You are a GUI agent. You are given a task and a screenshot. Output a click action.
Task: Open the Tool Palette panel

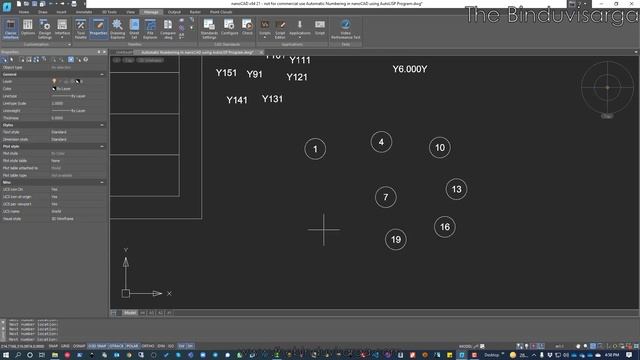pyautogui.click(x=81, y=29)
